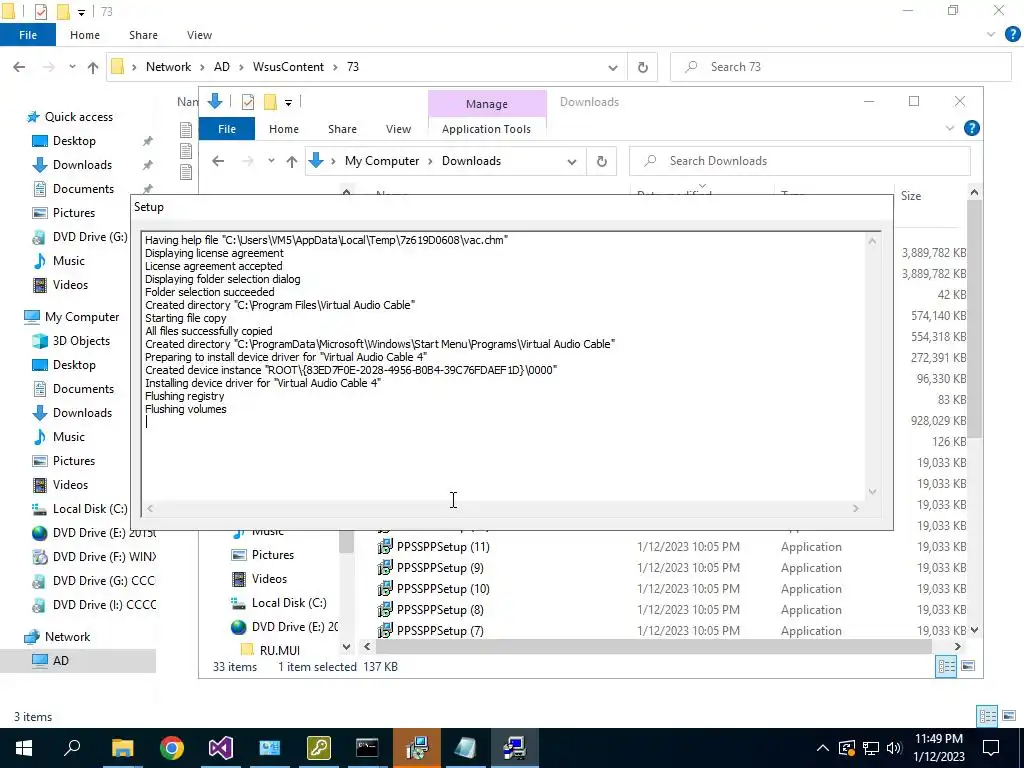This screenshot has width=1024, height=768.
Task: Click the Search 73 box
Action: coord(840,67)
